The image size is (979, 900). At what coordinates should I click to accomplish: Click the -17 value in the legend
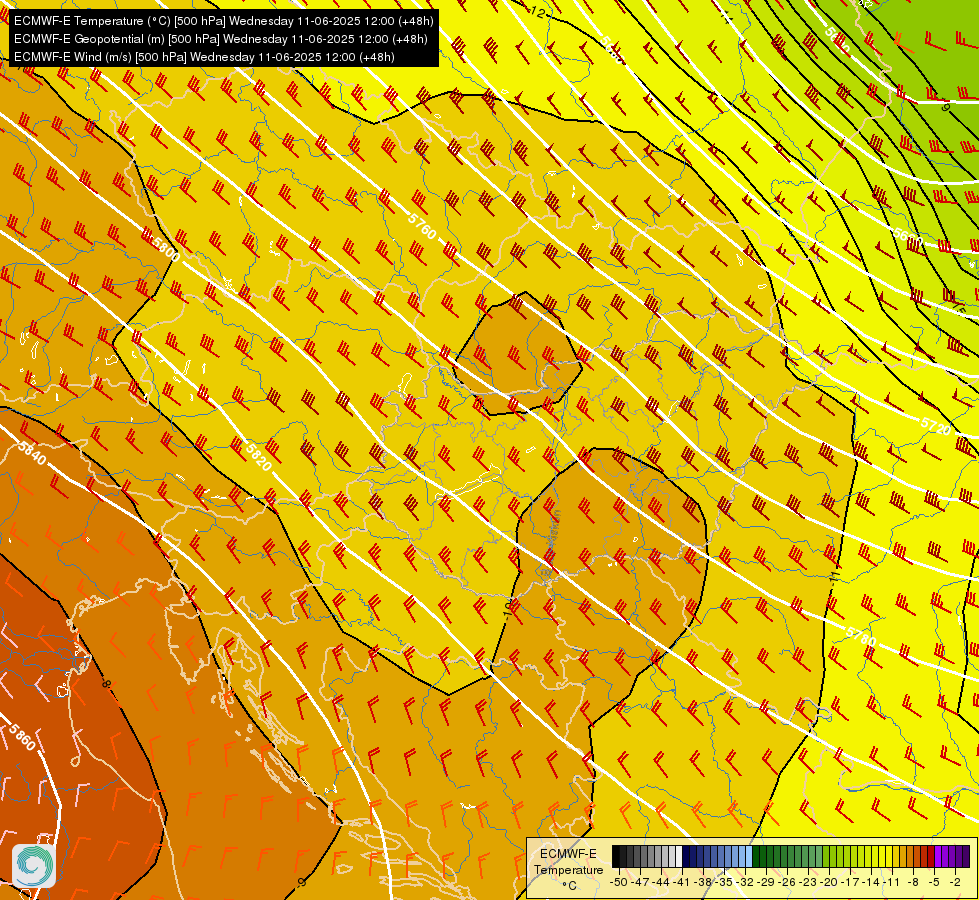coord(850,882)
